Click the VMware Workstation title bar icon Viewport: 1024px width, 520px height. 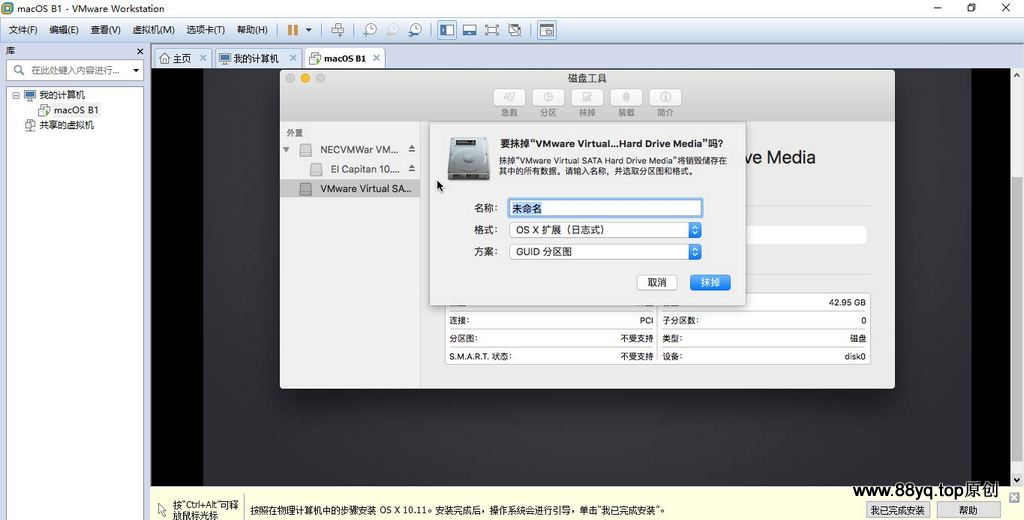7,8
